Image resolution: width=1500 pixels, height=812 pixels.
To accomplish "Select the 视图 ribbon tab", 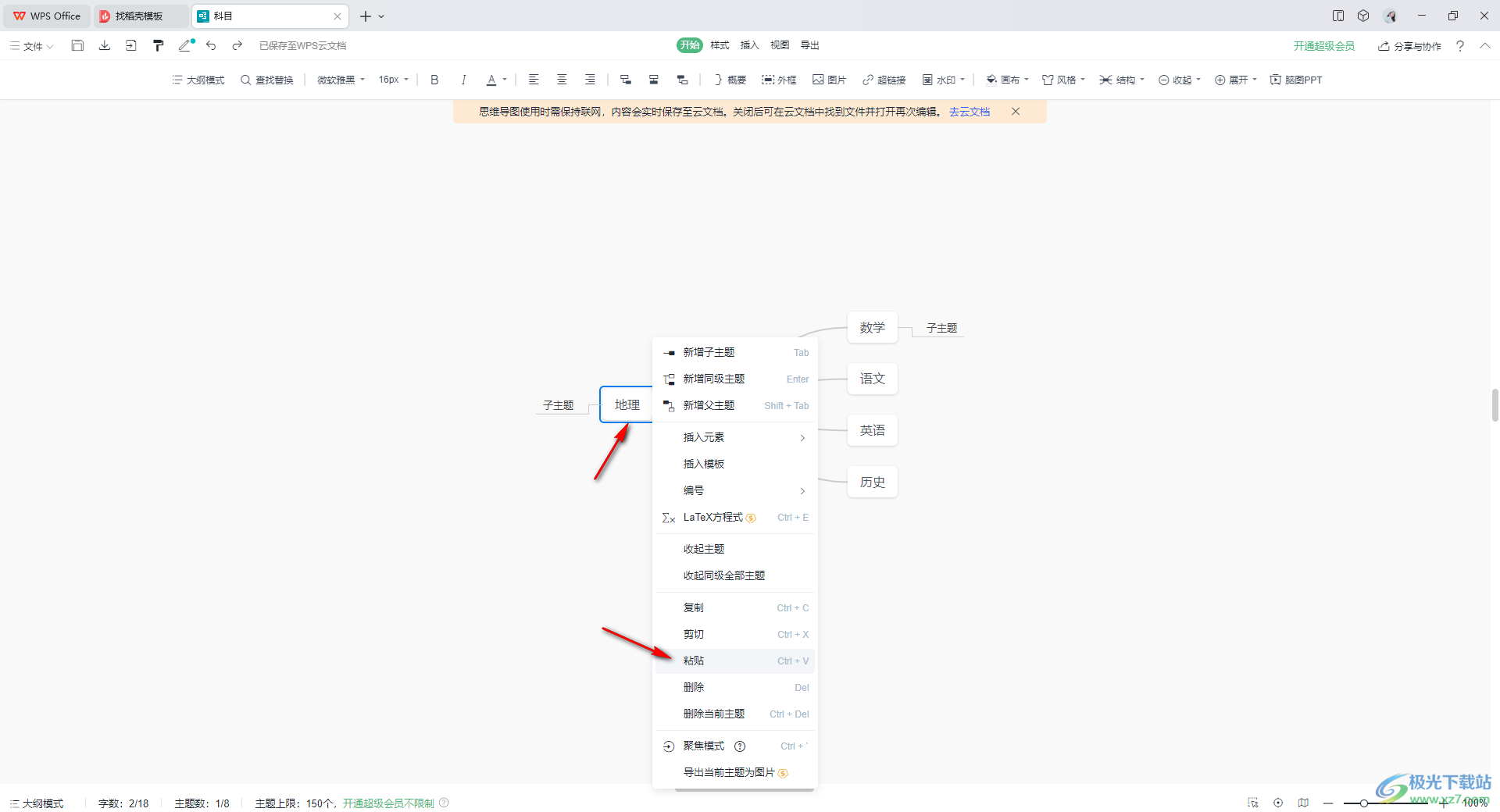I will coord(780,45).
